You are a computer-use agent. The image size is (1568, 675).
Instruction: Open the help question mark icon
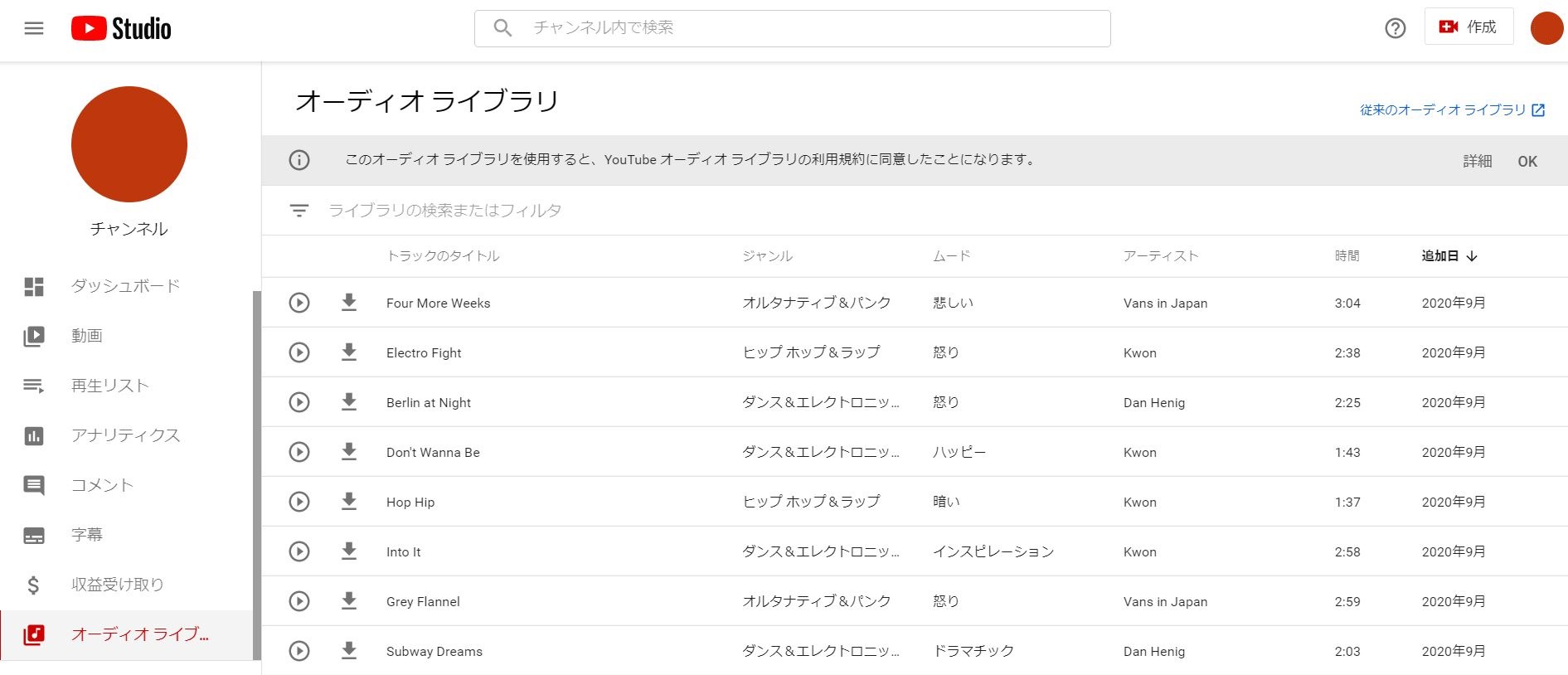[1396, 28]
